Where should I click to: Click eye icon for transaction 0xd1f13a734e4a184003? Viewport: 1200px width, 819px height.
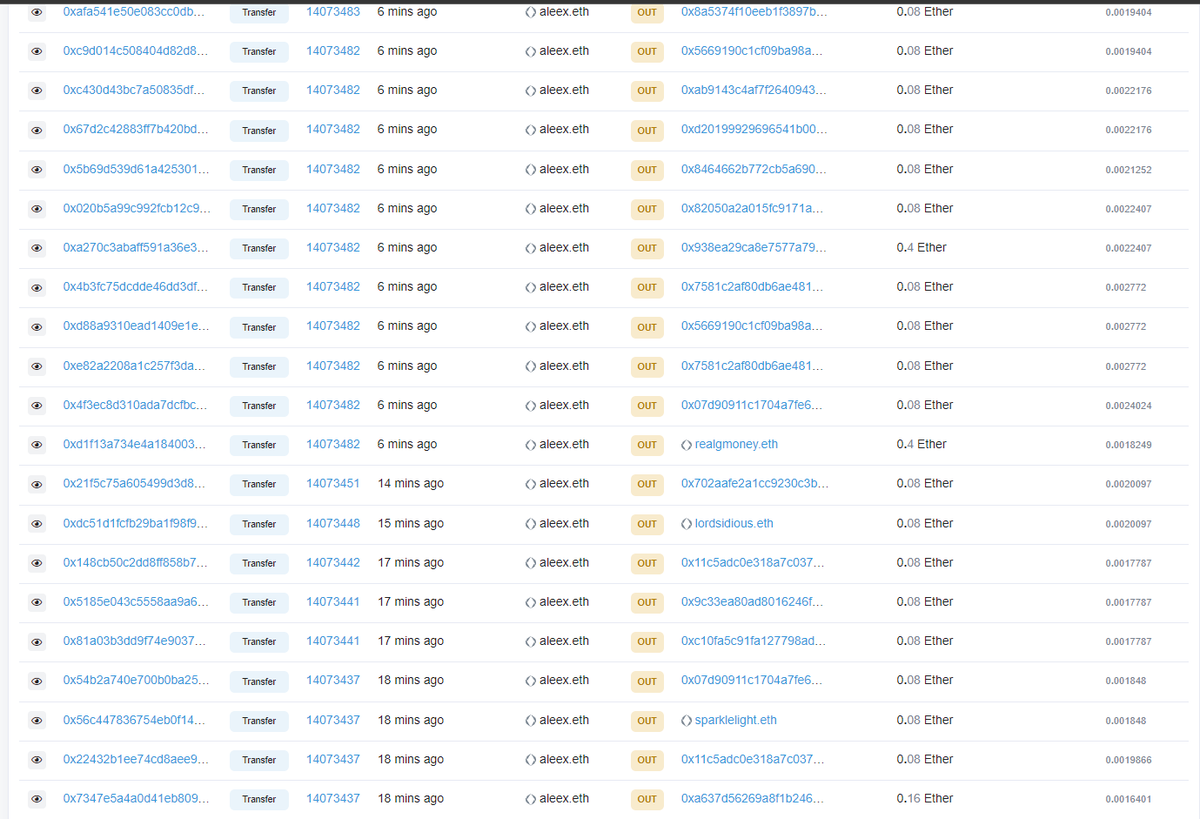coord(37,445)
